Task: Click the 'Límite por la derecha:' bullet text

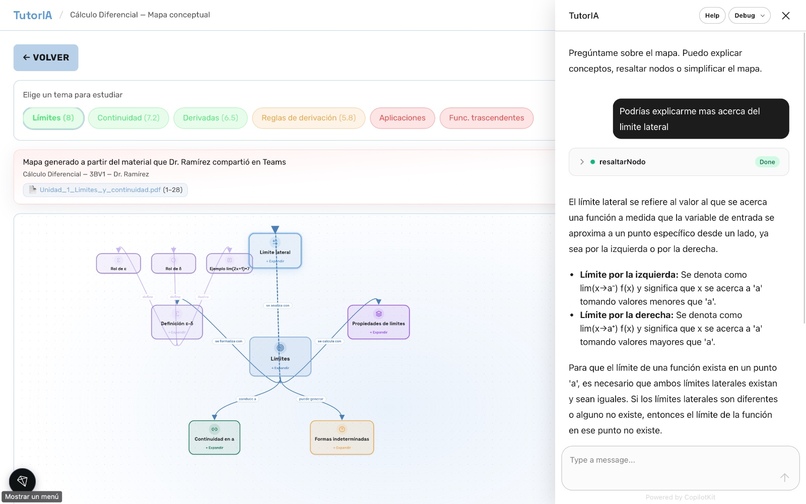Action: pyautogui.click(x=627, y=315)
